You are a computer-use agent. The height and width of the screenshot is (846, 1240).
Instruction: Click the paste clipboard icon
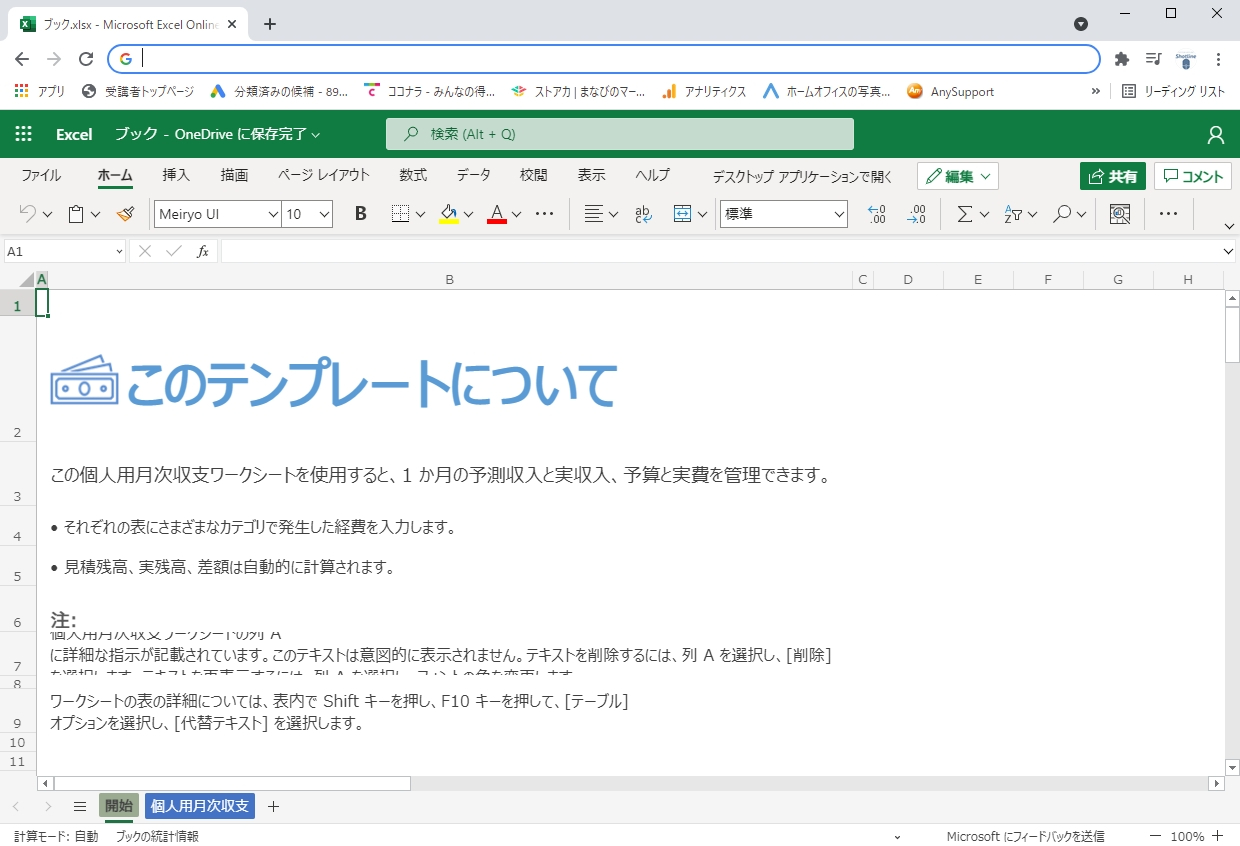tap(76, 213)
